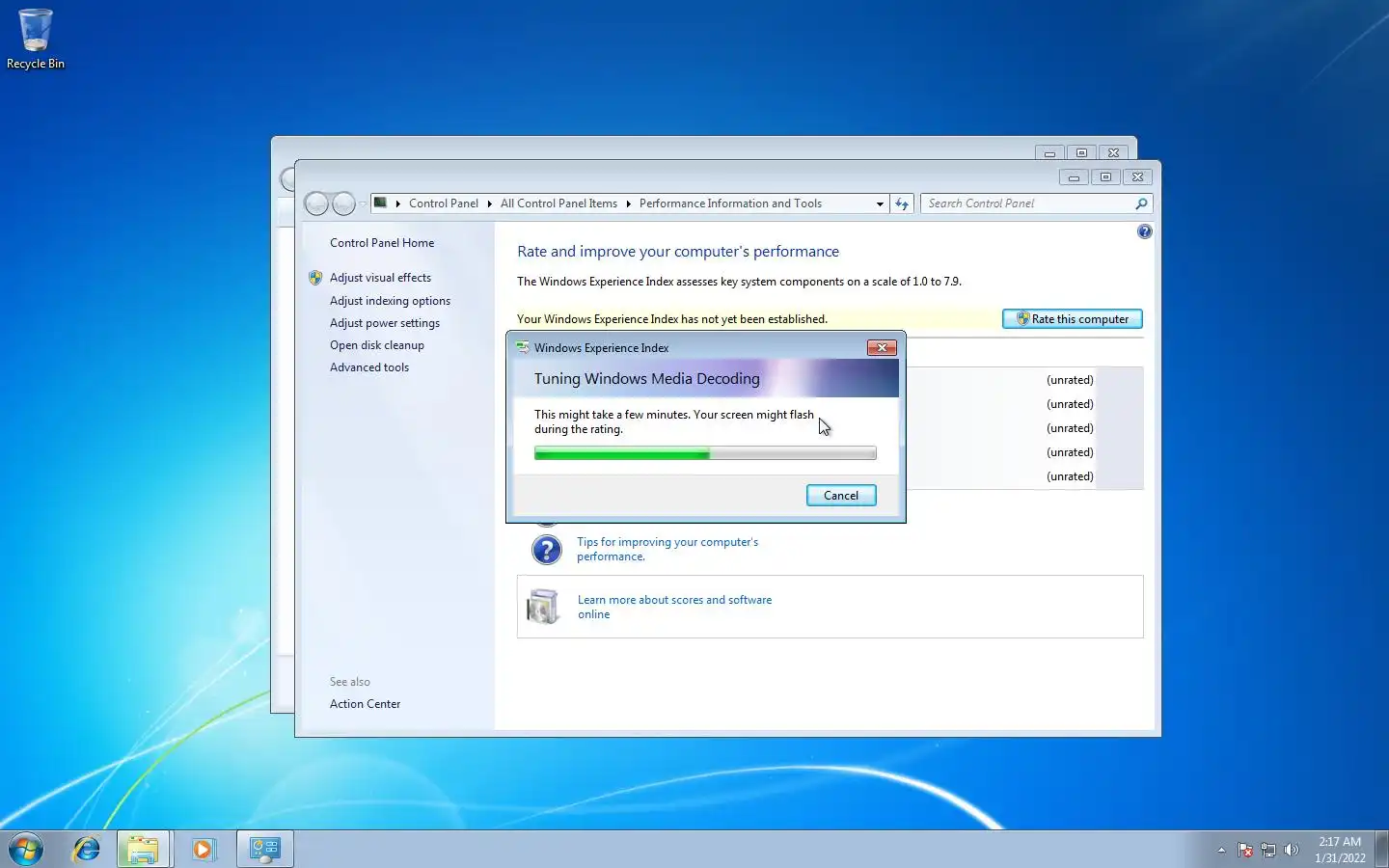
Task: Open the recent pages dropdown arrow
Action: tap(363, 203)
